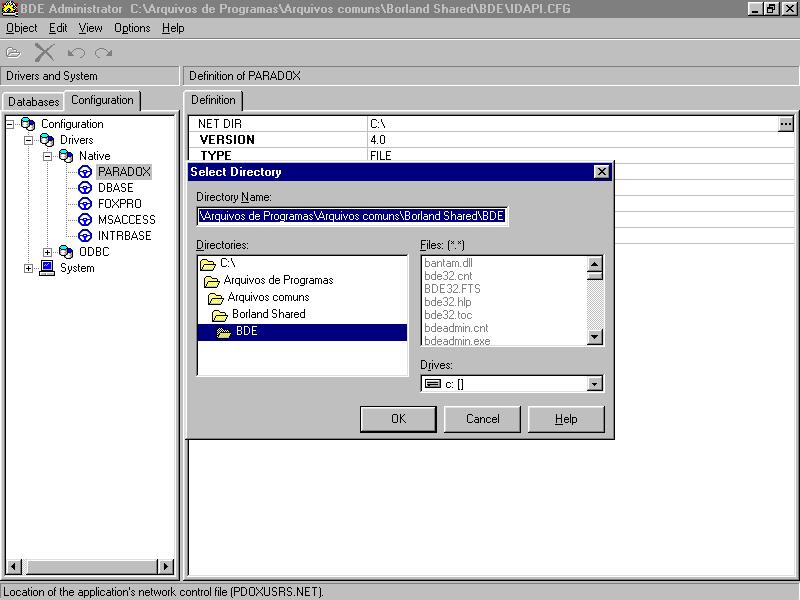This screenshot has height=600, width=800.
Task: Collapse the Native drivers node
Action: click(47, 156)
